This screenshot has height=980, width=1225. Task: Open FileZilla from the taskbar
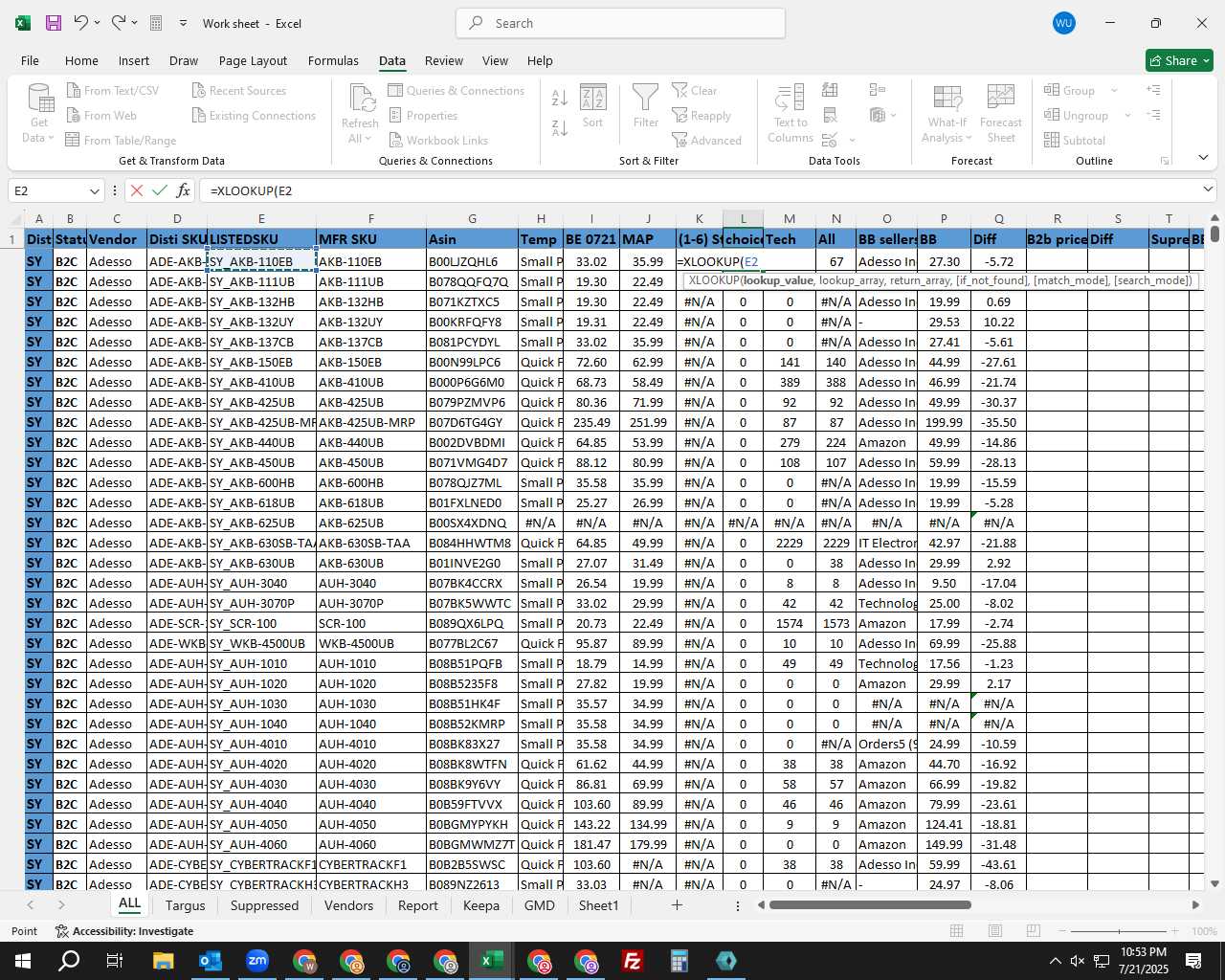pyautogui.click(x=632, y=961)
